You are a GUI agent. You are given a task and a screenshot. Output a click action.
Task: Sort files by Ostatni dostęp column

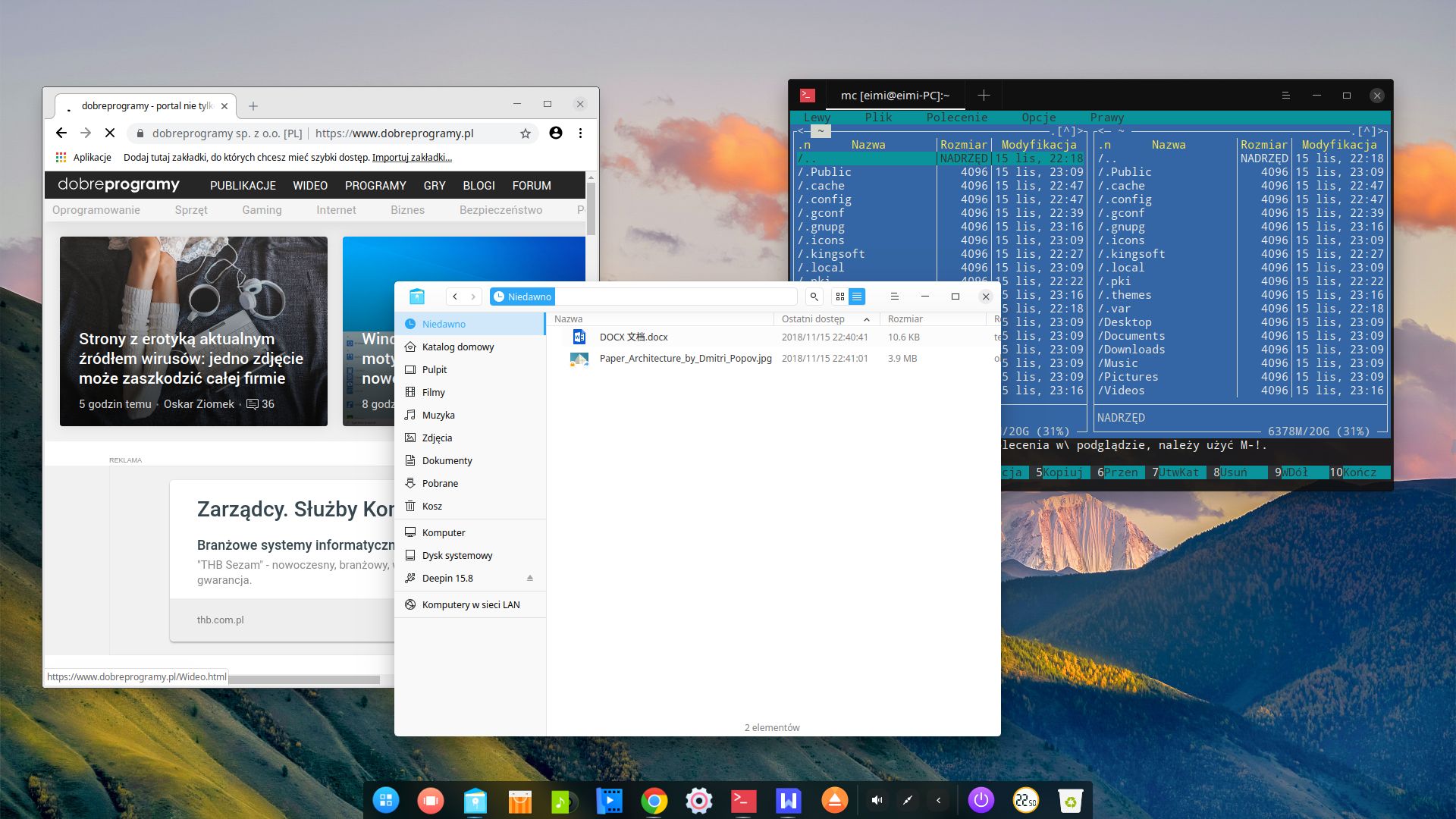click(813, 319)
